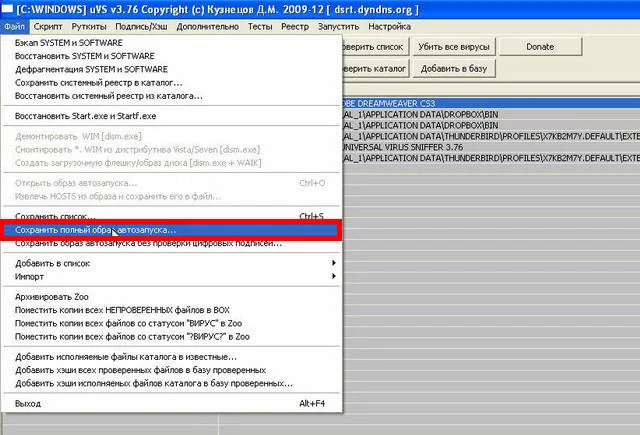Choose Добавить хэши всех проверенных файлов

click(x=171, y=370)
